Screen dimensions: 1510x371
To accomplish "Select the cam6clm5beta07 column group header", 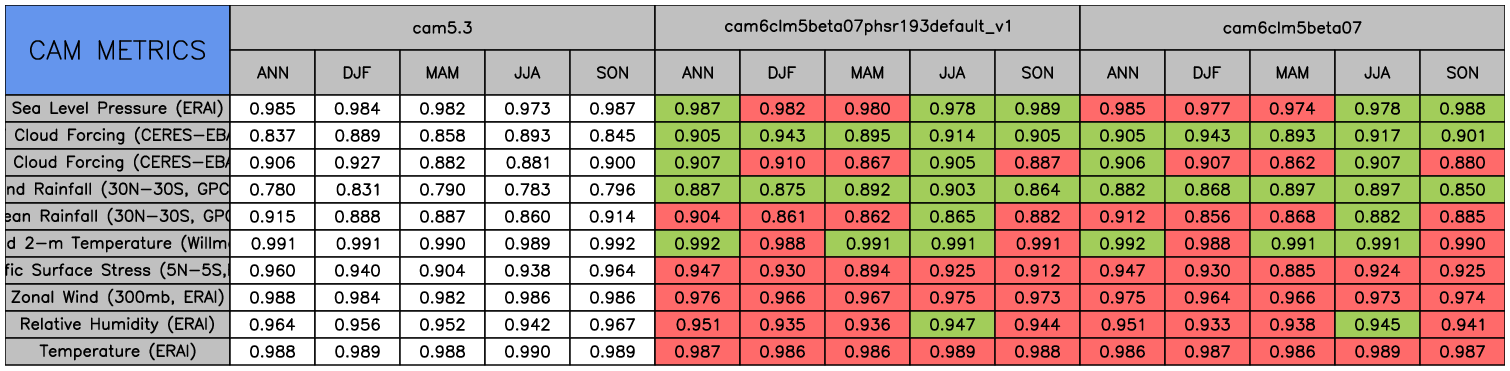I will point(1292,27).
